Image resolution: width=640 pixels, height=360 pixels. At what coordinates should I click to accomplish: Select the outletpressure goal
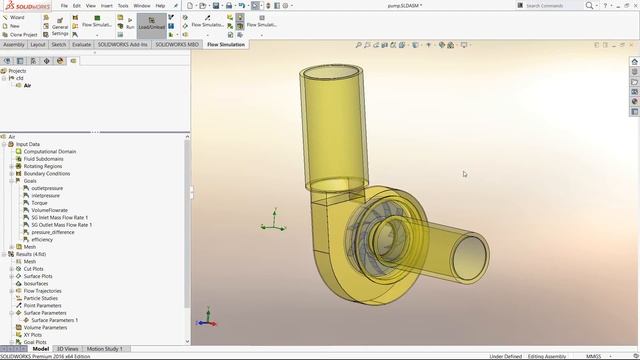(47, 188)
